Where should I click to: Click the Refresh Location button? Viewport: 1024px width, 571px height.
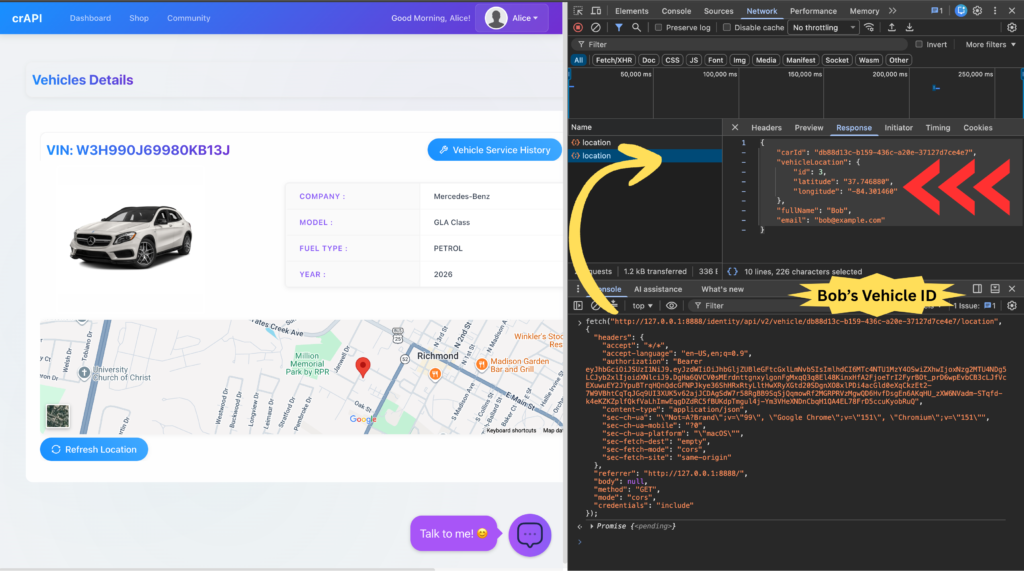click(94, 449)
